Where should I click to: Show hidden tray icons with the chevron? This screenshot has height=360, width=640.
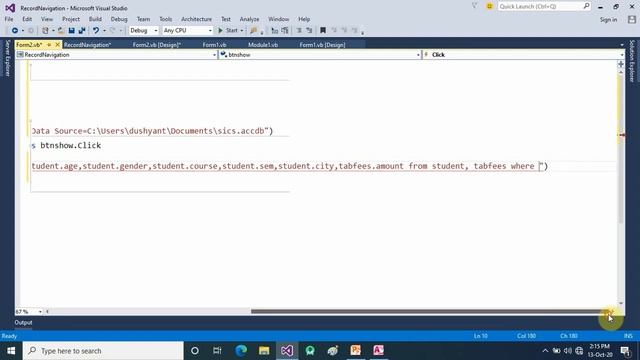pos(545,351)
